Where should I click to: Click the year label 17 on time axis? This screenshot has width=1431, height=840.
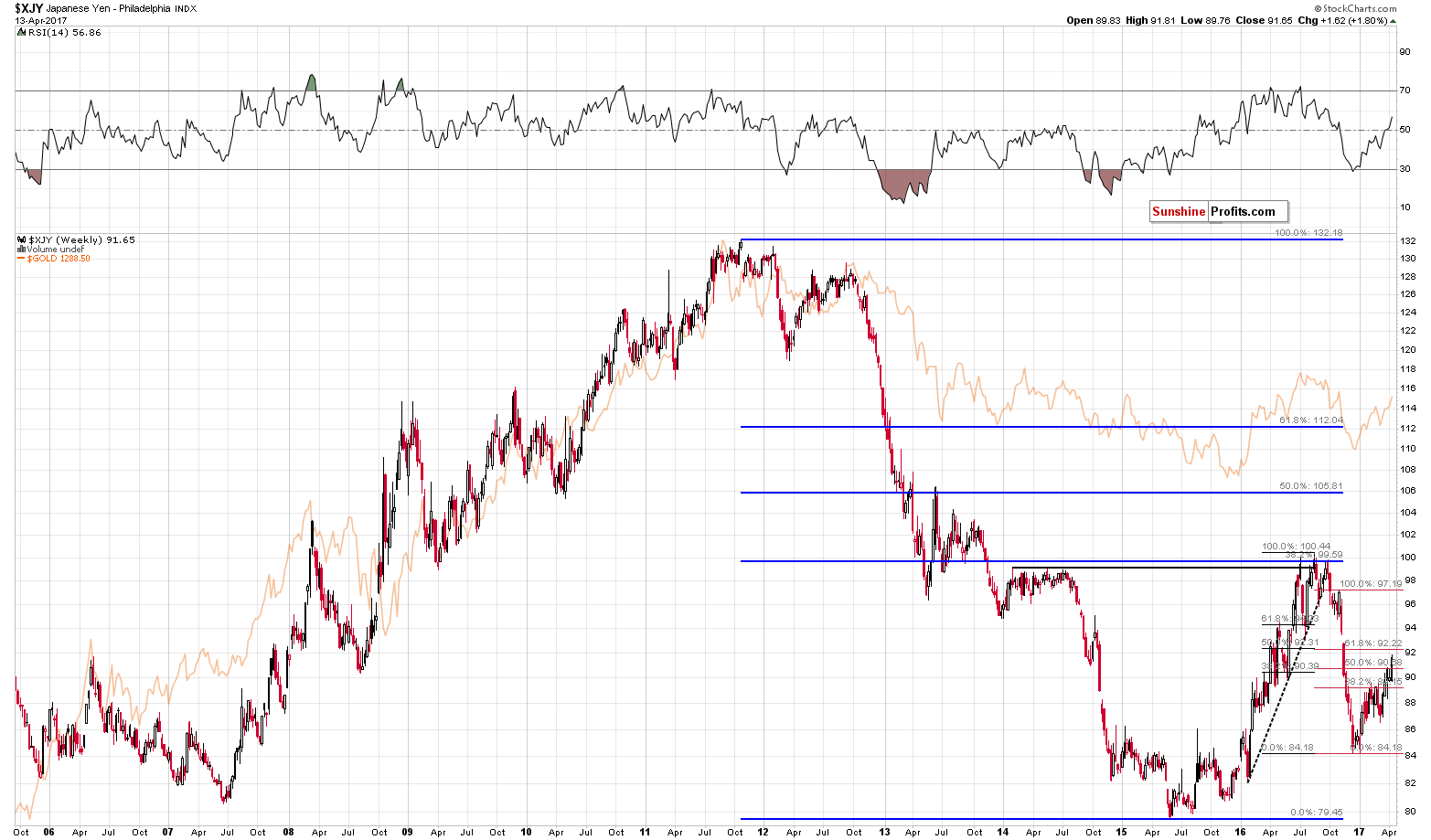pos(1361,832)
